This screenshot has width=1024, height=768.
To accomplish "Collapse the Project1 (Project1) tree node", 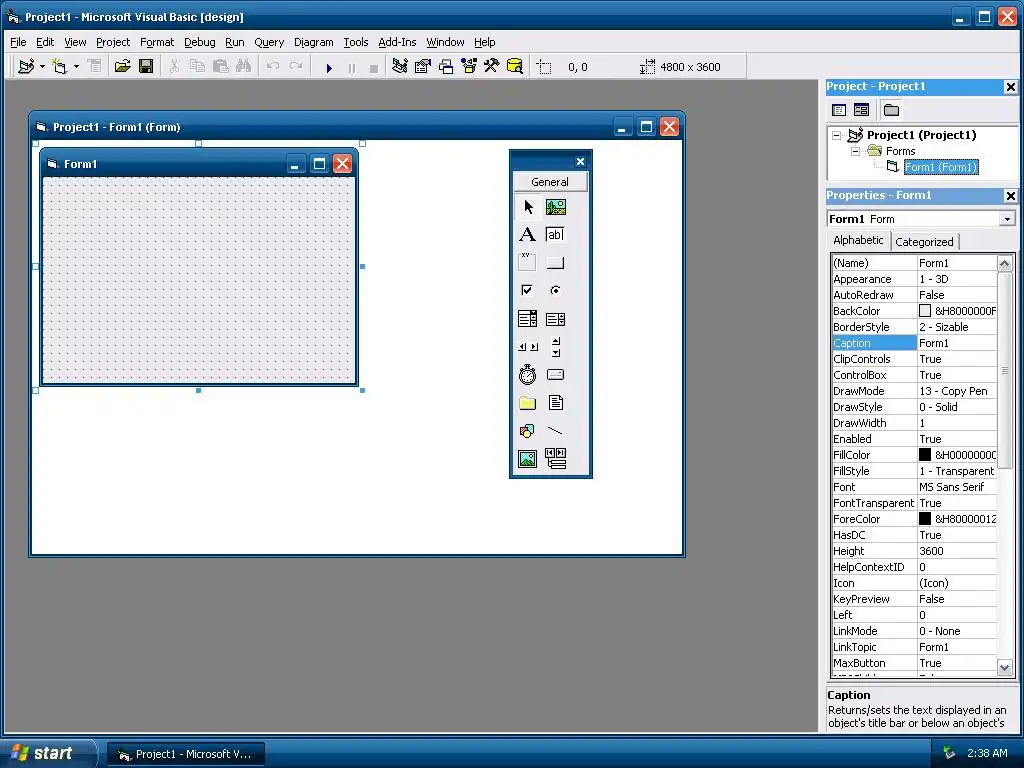I will point(837,135).
